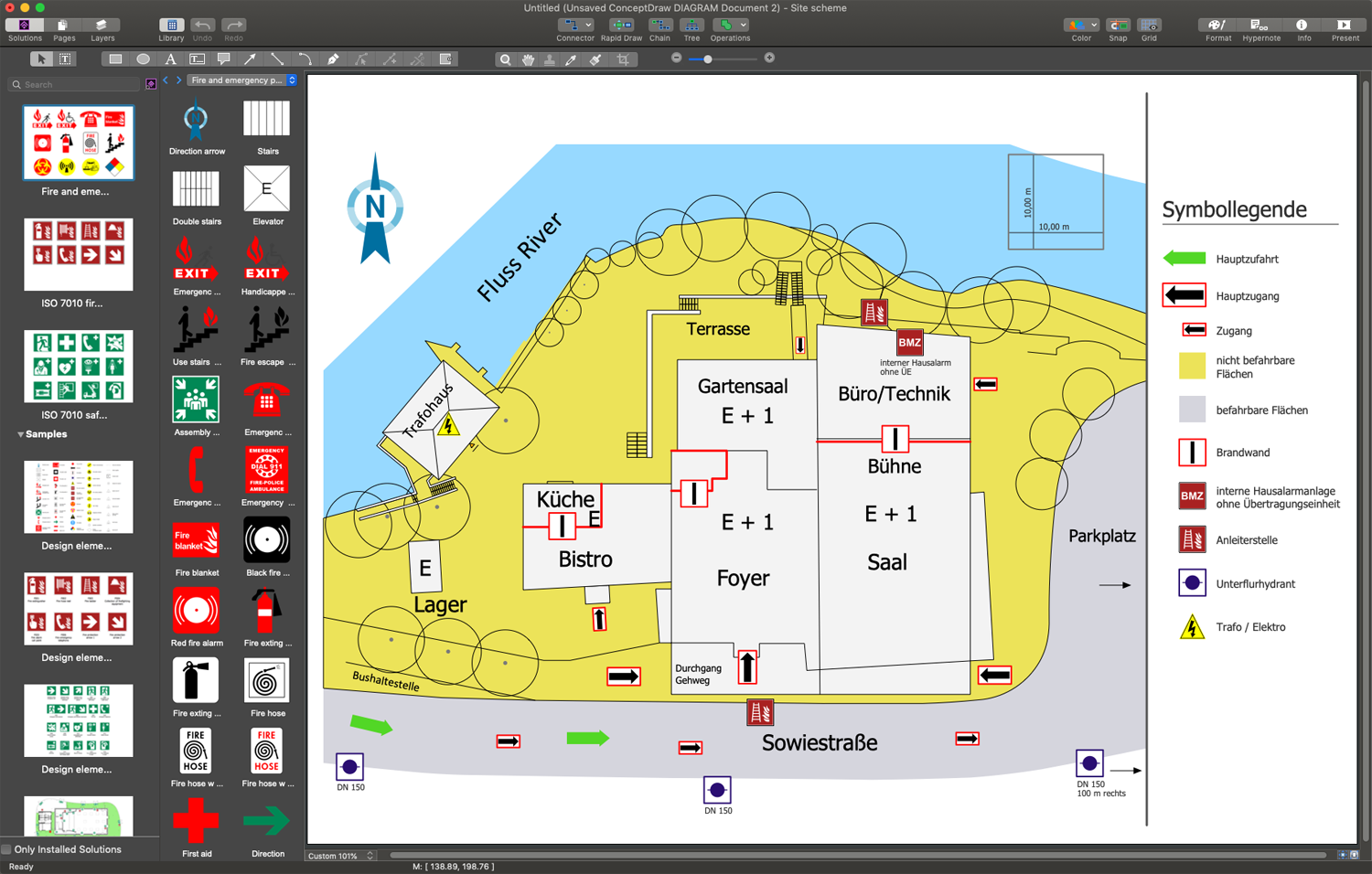1372x874 pixels.
Task: Pick the Pen drawing tool
Action: [333, 59]
